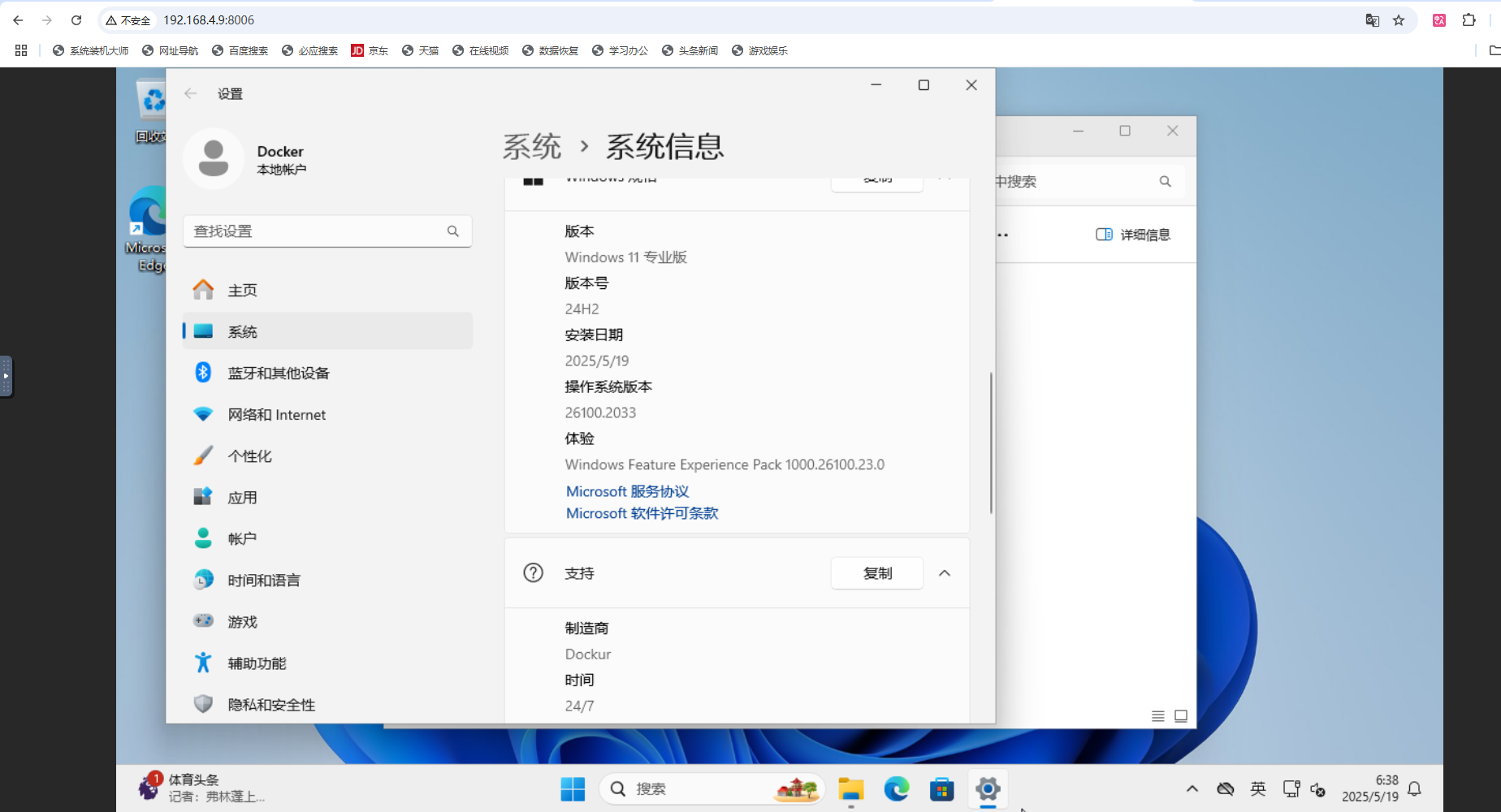Viewport: 1501px width, 812px height.
Task: Open Microsoft Store from the taskbar
Action: point(942,788)
